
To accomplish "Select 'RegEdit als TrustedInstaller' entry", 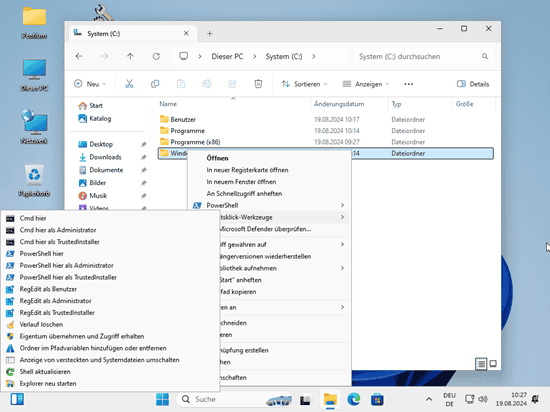I will [57, 312].
